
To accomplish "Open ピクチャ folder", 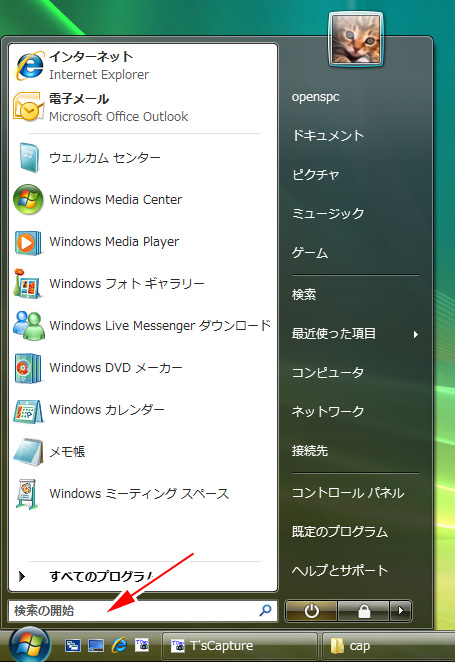I will tap(316, 174).
